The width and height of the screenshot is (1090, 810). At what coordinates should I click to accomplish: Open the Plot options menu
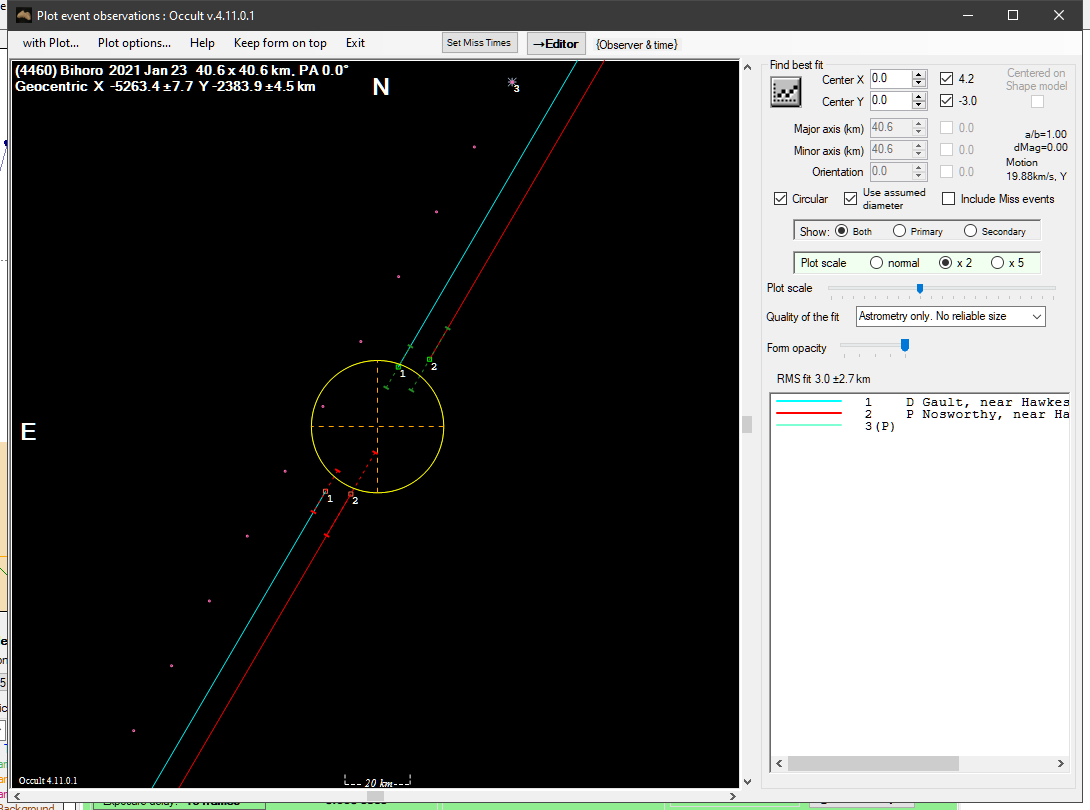pyautogui.click(x=134, y=43)
